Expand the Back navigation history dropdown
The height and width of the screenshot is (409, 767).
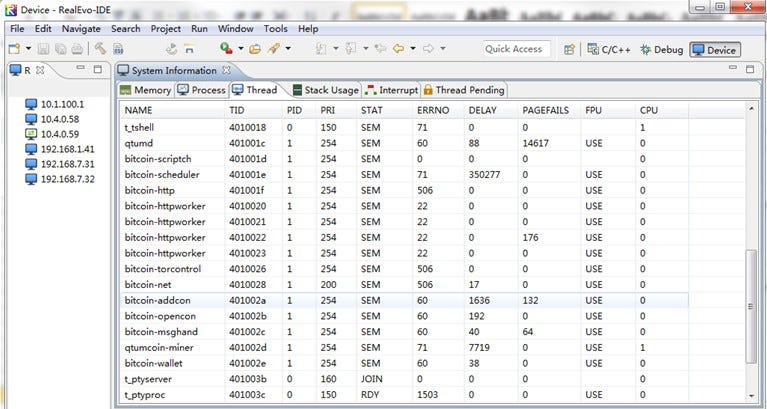point(413,48)
